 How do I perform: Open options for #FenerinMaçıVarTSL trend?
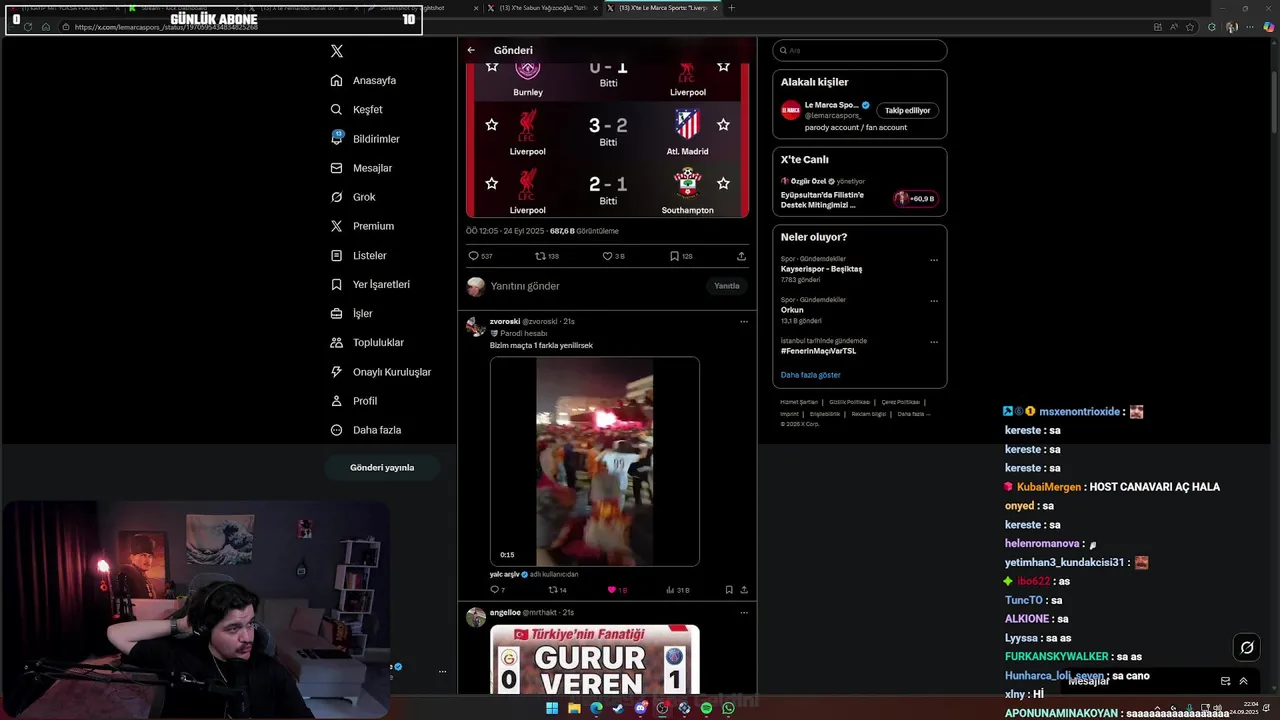(x=934, y=342)
